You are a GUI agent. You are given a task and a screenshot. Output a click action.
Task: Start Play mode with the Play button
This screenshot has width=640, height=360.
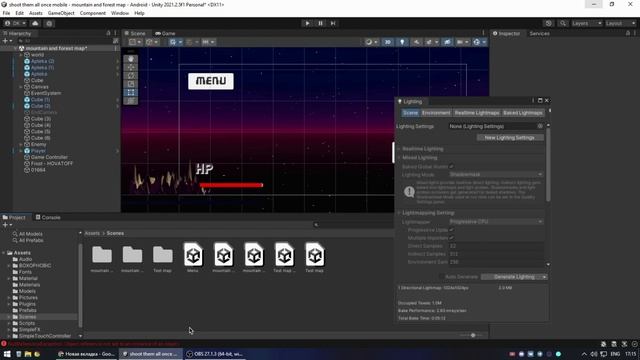pyautogui.click(x=307, y=23)
